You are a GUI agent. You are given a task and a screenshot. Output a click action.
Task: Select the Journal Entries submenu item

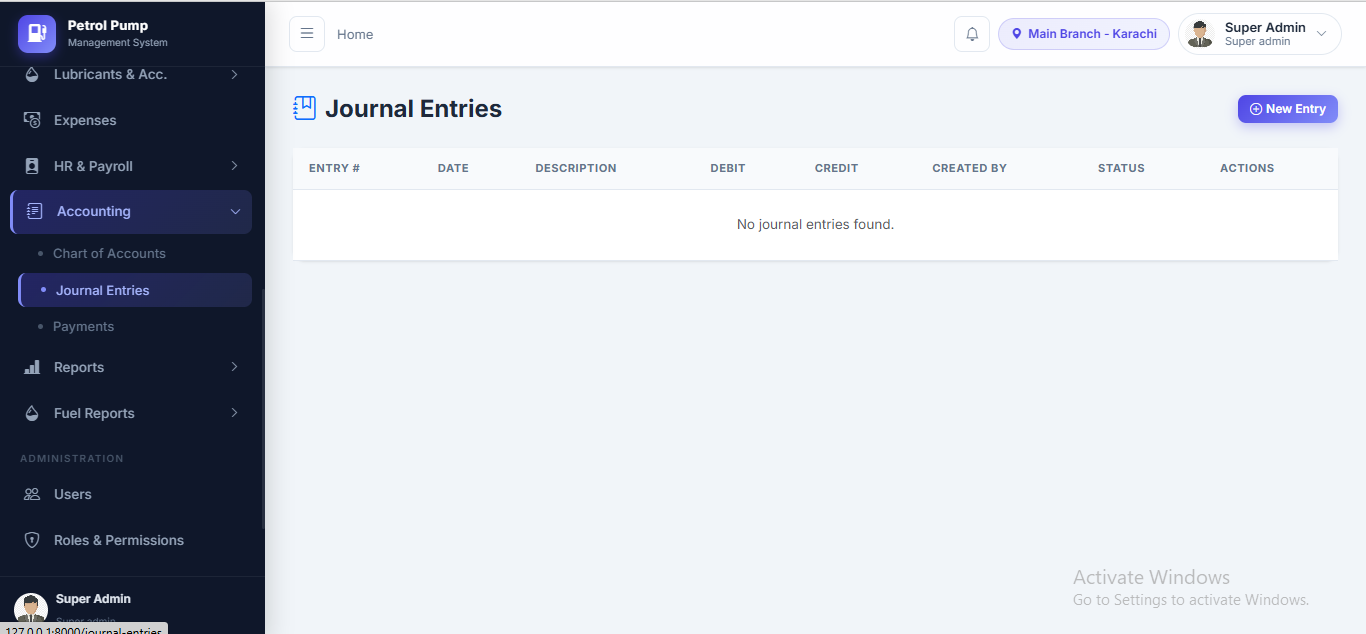click(x=135, y=290)
